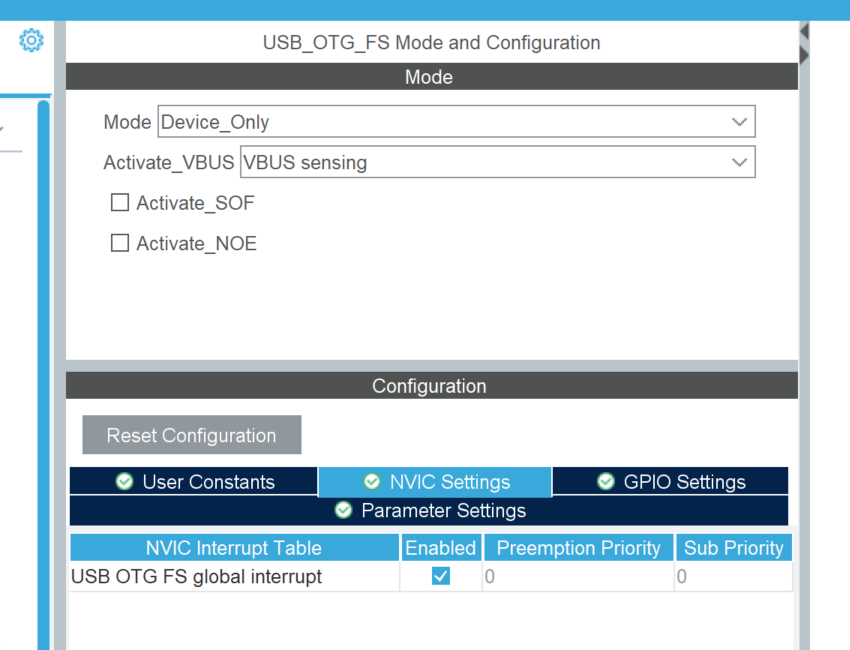Open the Activate_VBUS sensing dropdown
850x650 pixels.
498,162
